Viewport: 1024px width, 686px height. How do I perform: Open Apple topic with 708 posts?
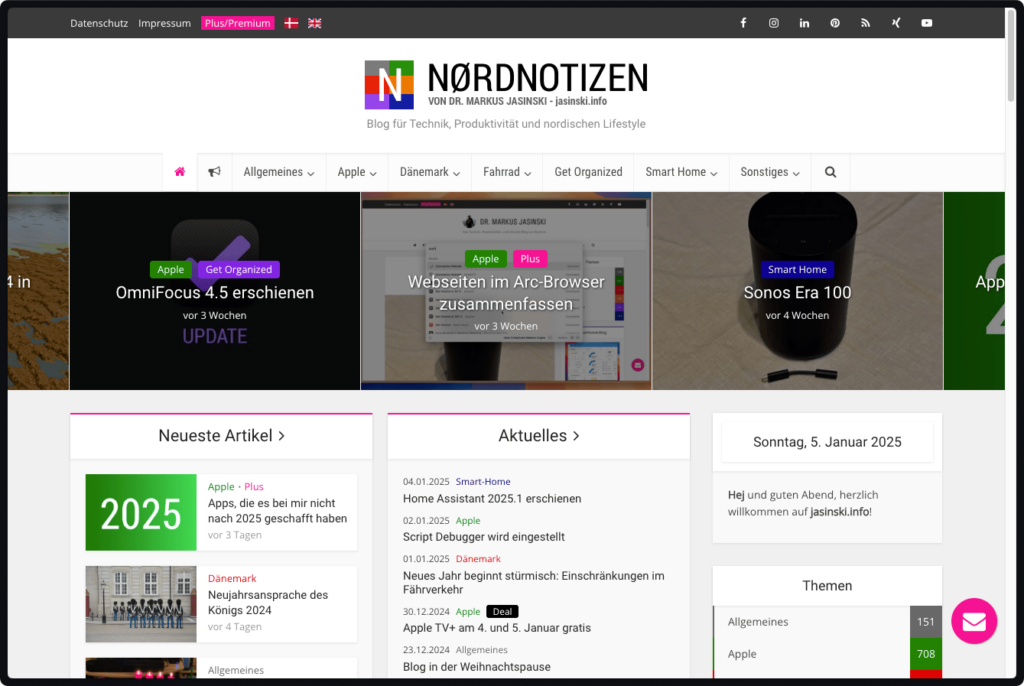click(x=827, y=654)
